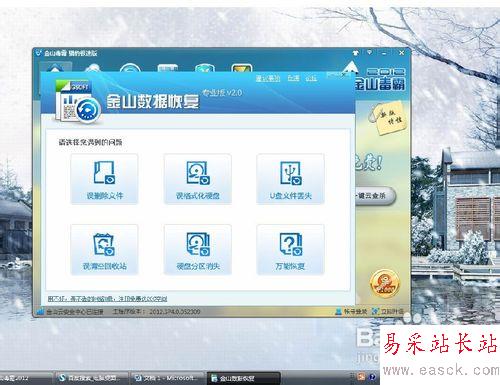Click the blue help icon in system tray
Screen dimensions: 500x385
coord(372,377)
